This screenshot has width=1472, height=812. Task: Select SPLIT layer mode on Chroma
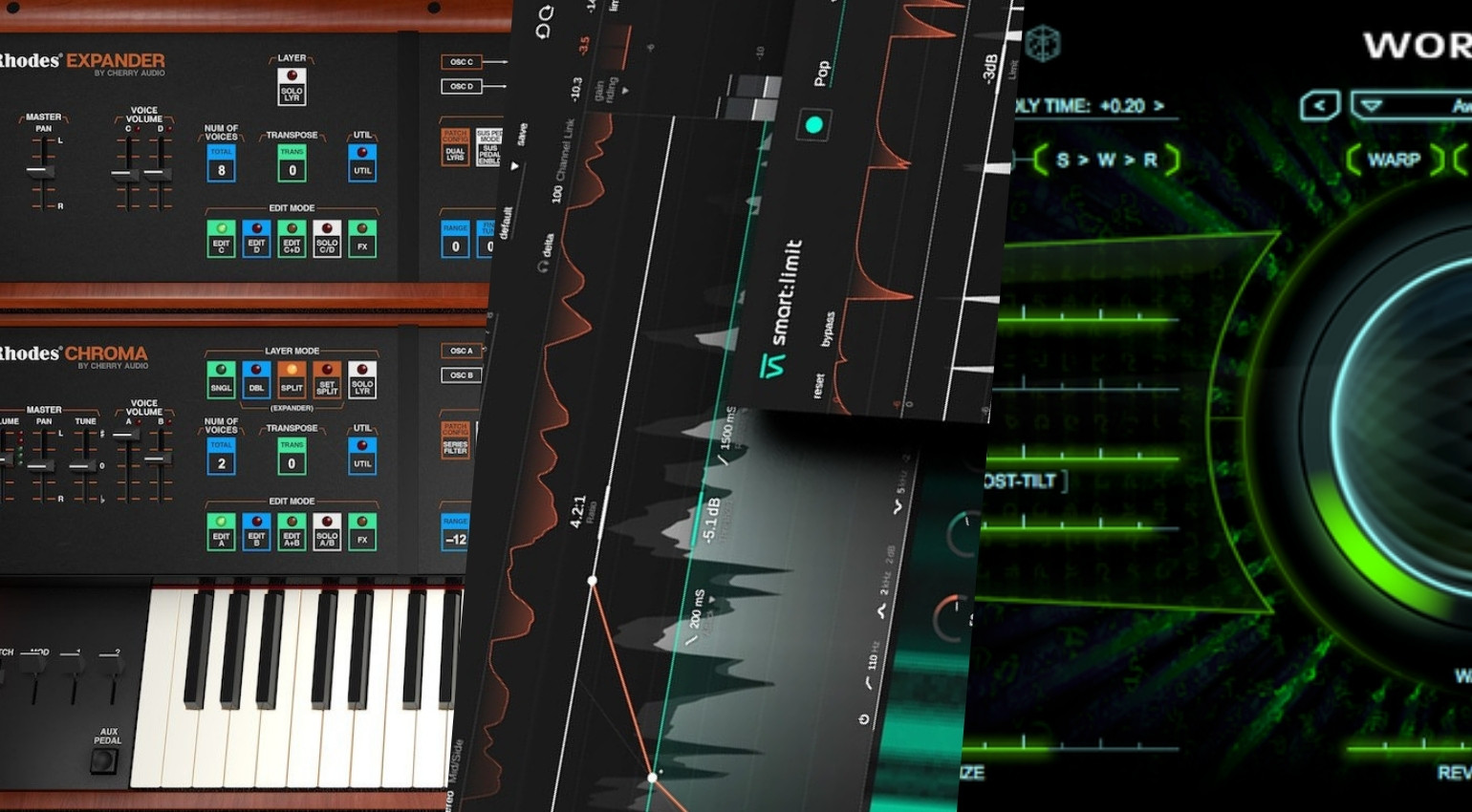[x=292, y=379]
